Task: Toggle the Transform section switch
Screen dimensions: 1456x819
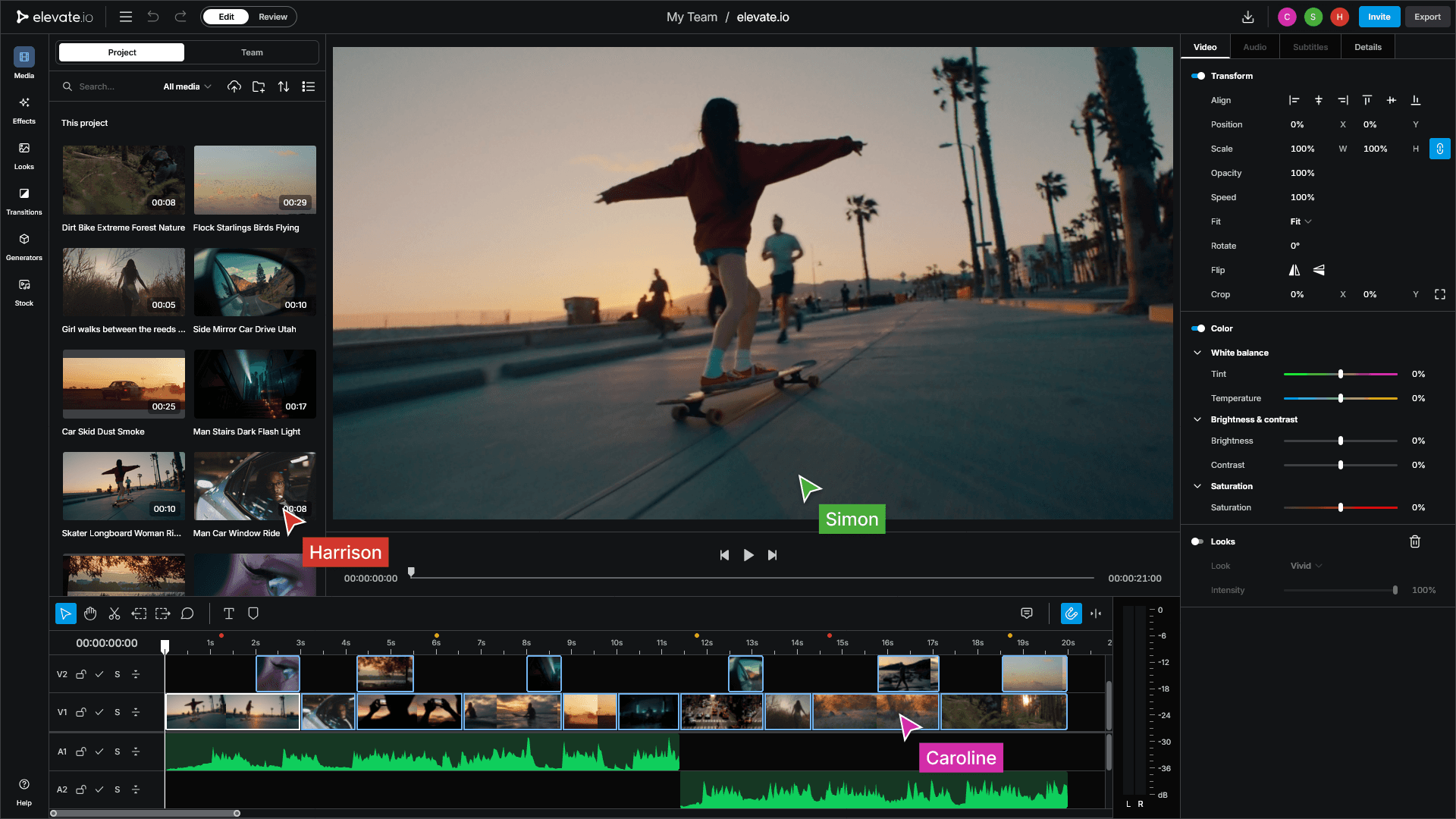Action: point(1198,76)
